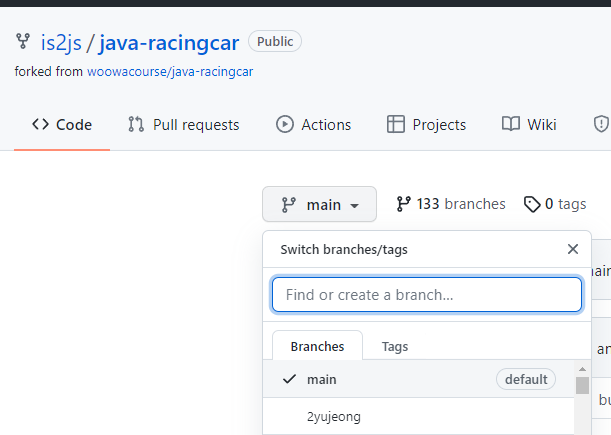The width and height of the screenshot is (611, 435).
Task: Open the is2js owner profile link
Action: (x=61, y=42)
